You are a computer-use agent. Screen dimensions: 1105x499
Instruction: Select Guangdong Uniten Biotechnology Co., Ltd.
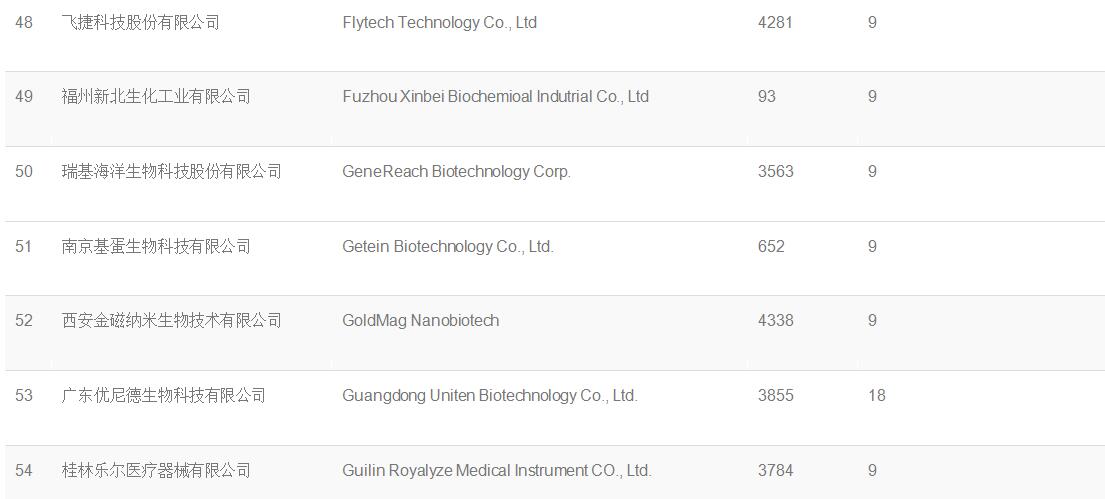[490, 395]
